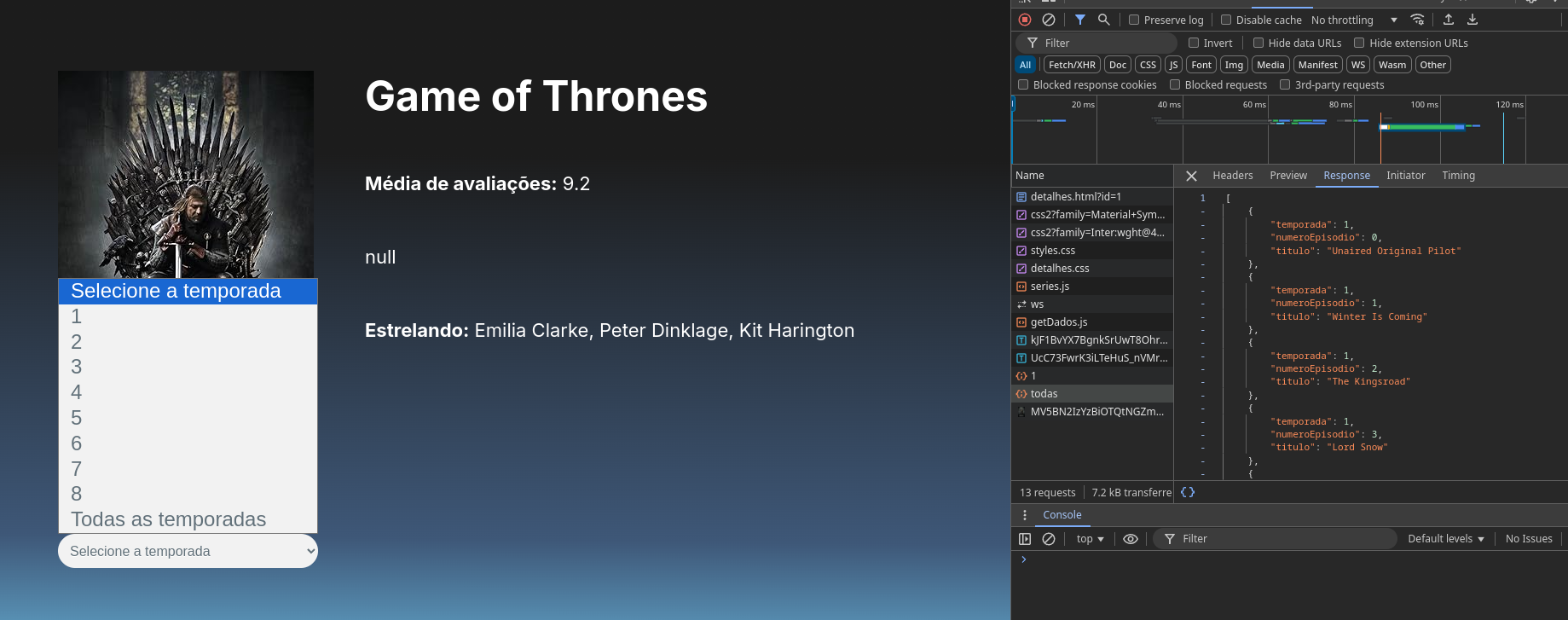Enable Preserve log checkbox
This screenshot has width=1568, height=620.
click(1134, 20)
